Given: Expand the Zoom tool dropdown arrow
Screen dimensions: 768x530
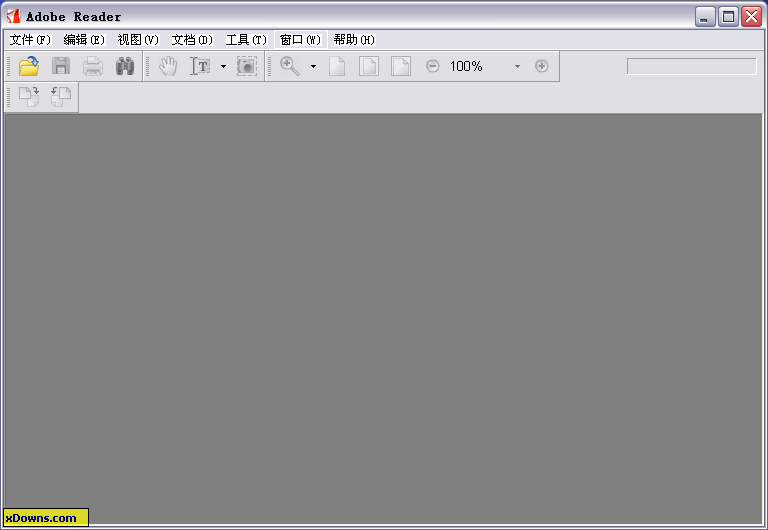Looking at the screenshot, I should coord(313,66).
